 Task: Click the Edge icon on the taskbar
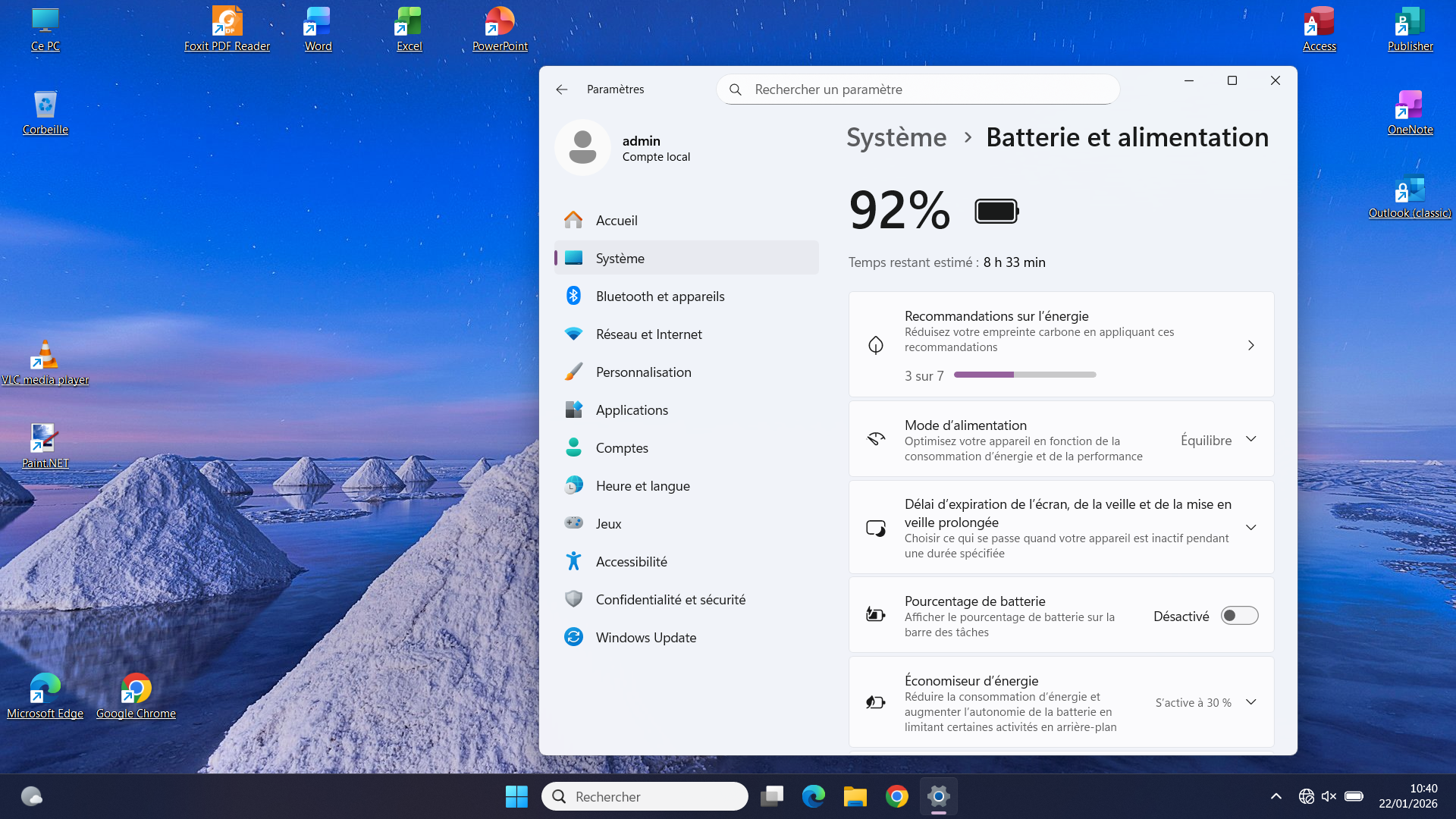click(814, 796)
